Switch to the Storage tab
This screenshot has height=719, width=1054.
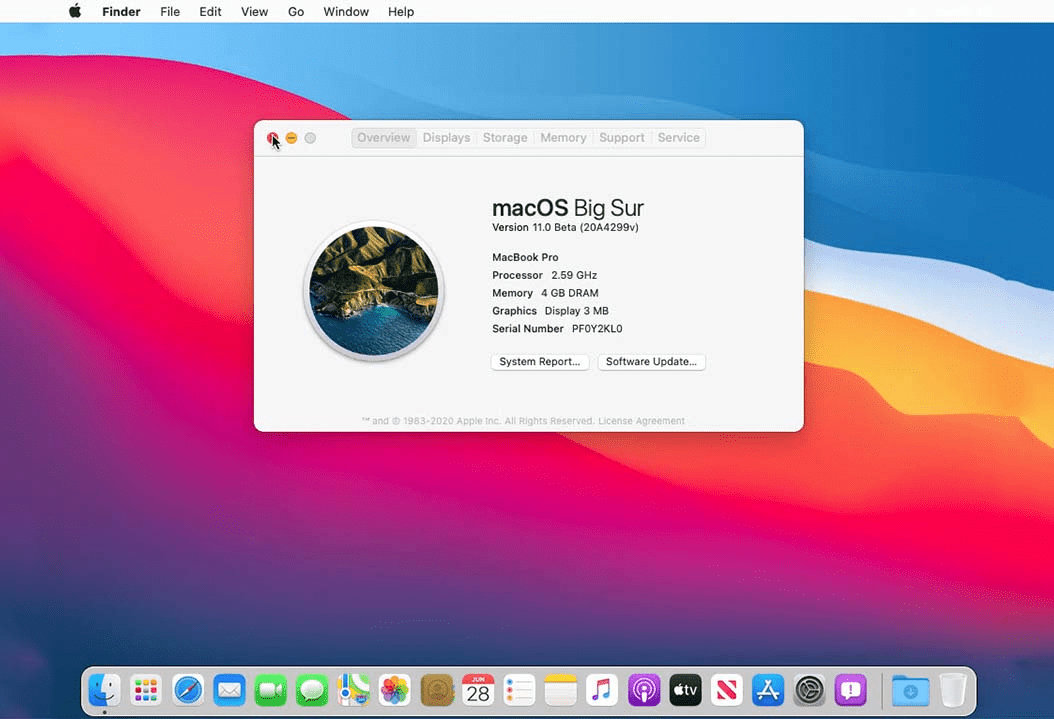tap(505, 137)
